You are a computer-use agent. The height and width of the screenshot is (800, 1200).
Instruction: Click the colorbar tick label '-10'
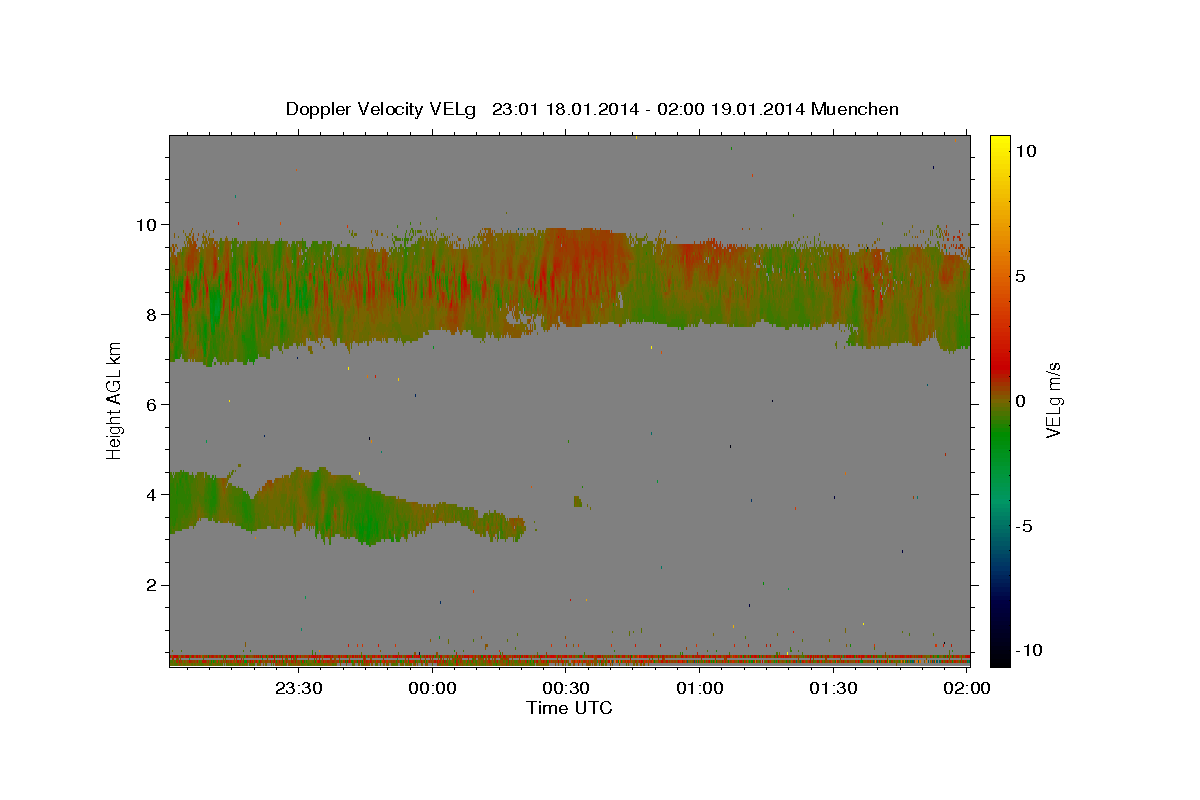click(x=1029, y=650)
